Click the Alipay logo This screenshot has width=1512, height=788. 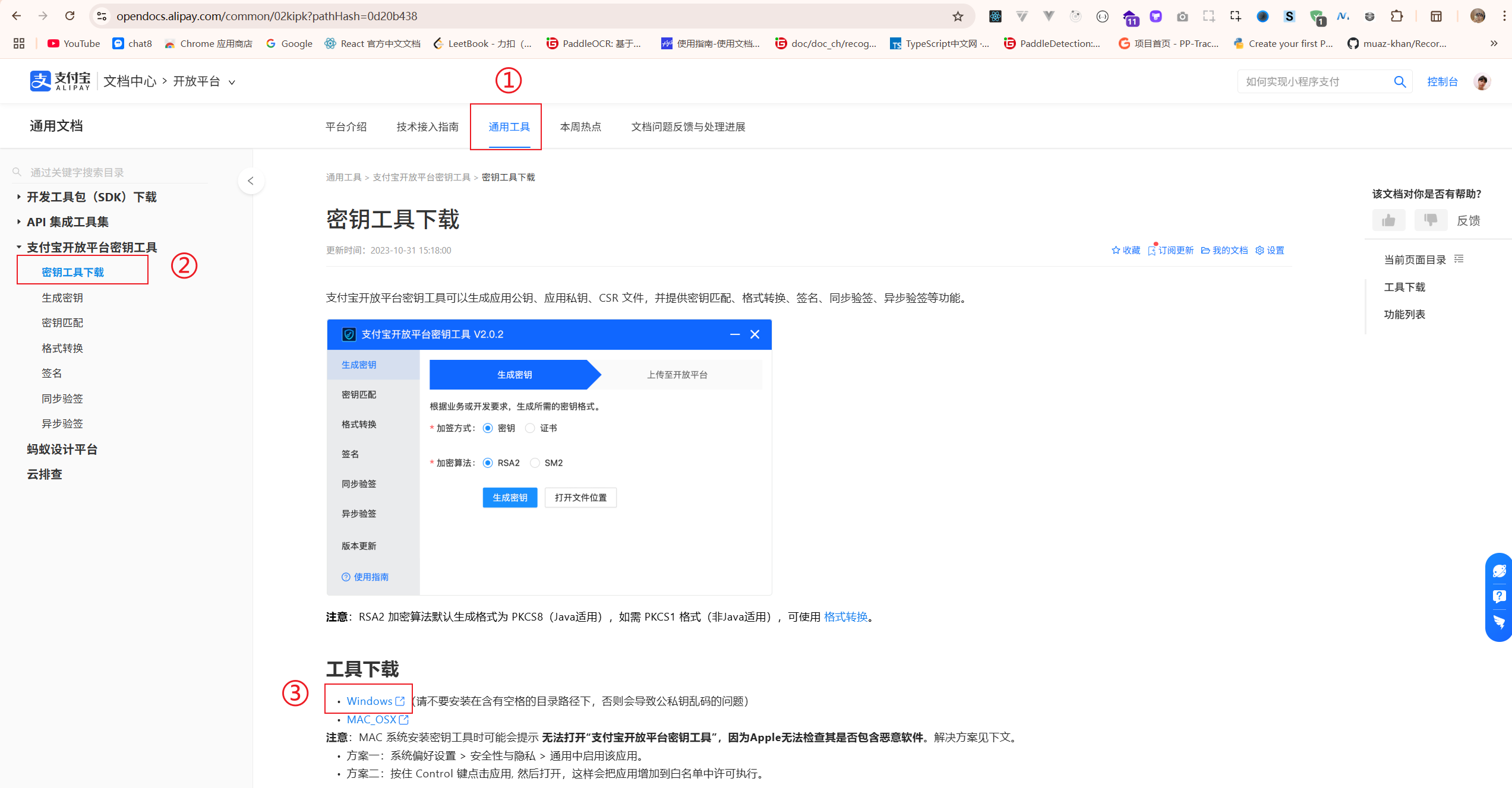pyautogui.click(x=60, y=81)
